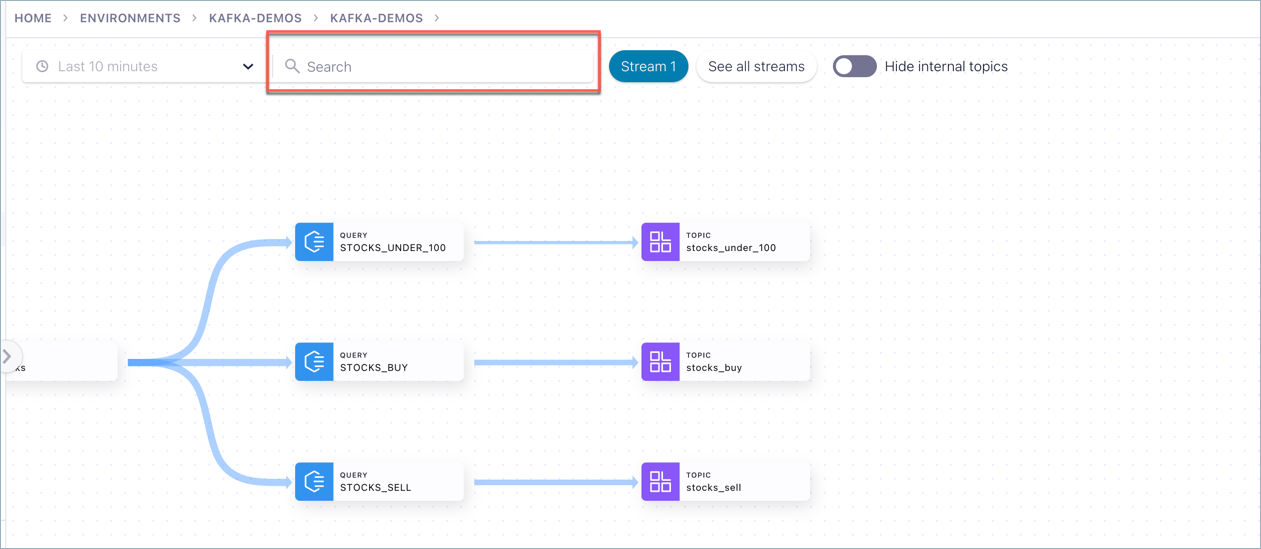Click the time range dropdown arrow
The width and height of the screenshot is (1261, 549).
coord(248,67)
